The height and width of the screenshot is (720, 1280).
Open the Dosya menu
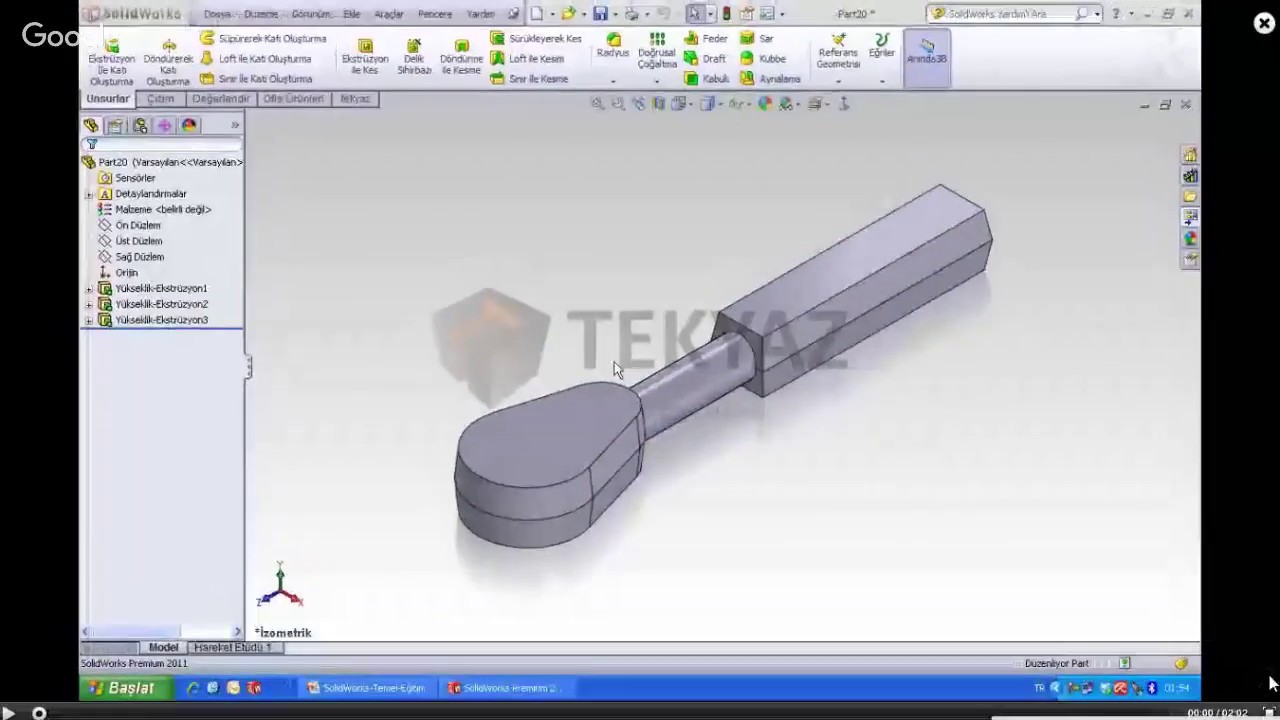217,15
